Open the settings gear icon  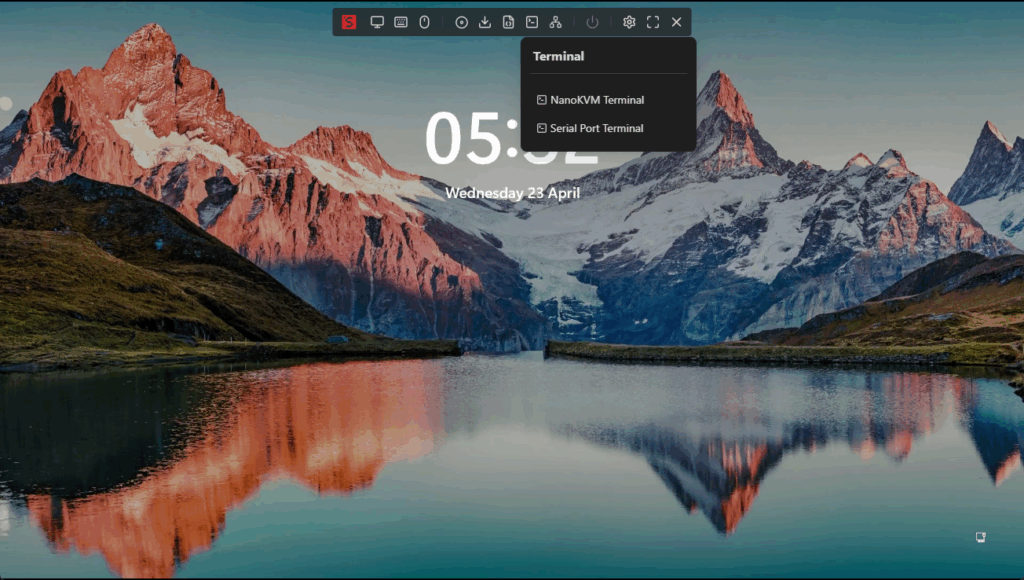[x=629, y=22]
